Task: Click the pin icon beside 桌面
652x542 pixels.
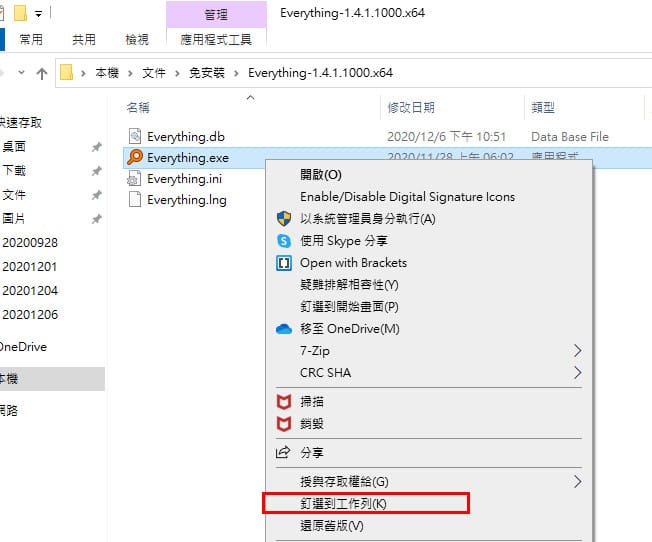Action: click(96, 146)
